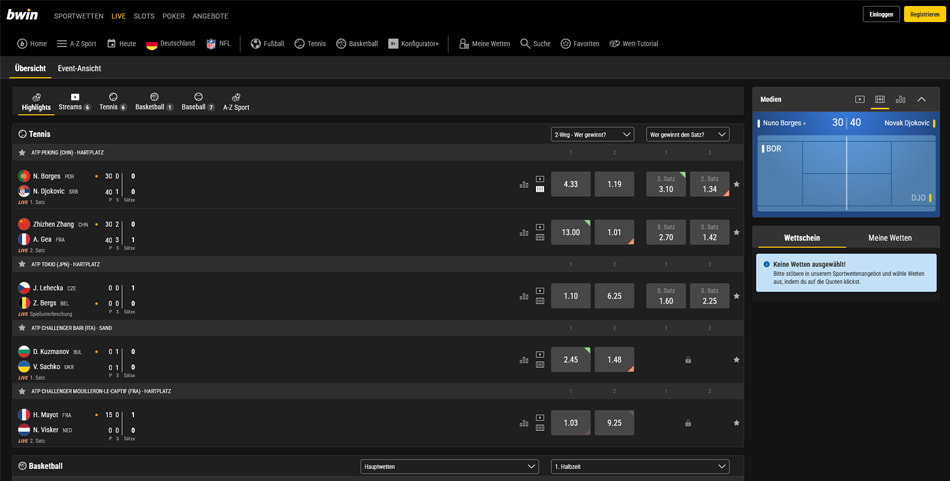Open Meine Wetten in navigation bar
The width and height of the screenshot is (950, 481).
click(x=484, y=44)
